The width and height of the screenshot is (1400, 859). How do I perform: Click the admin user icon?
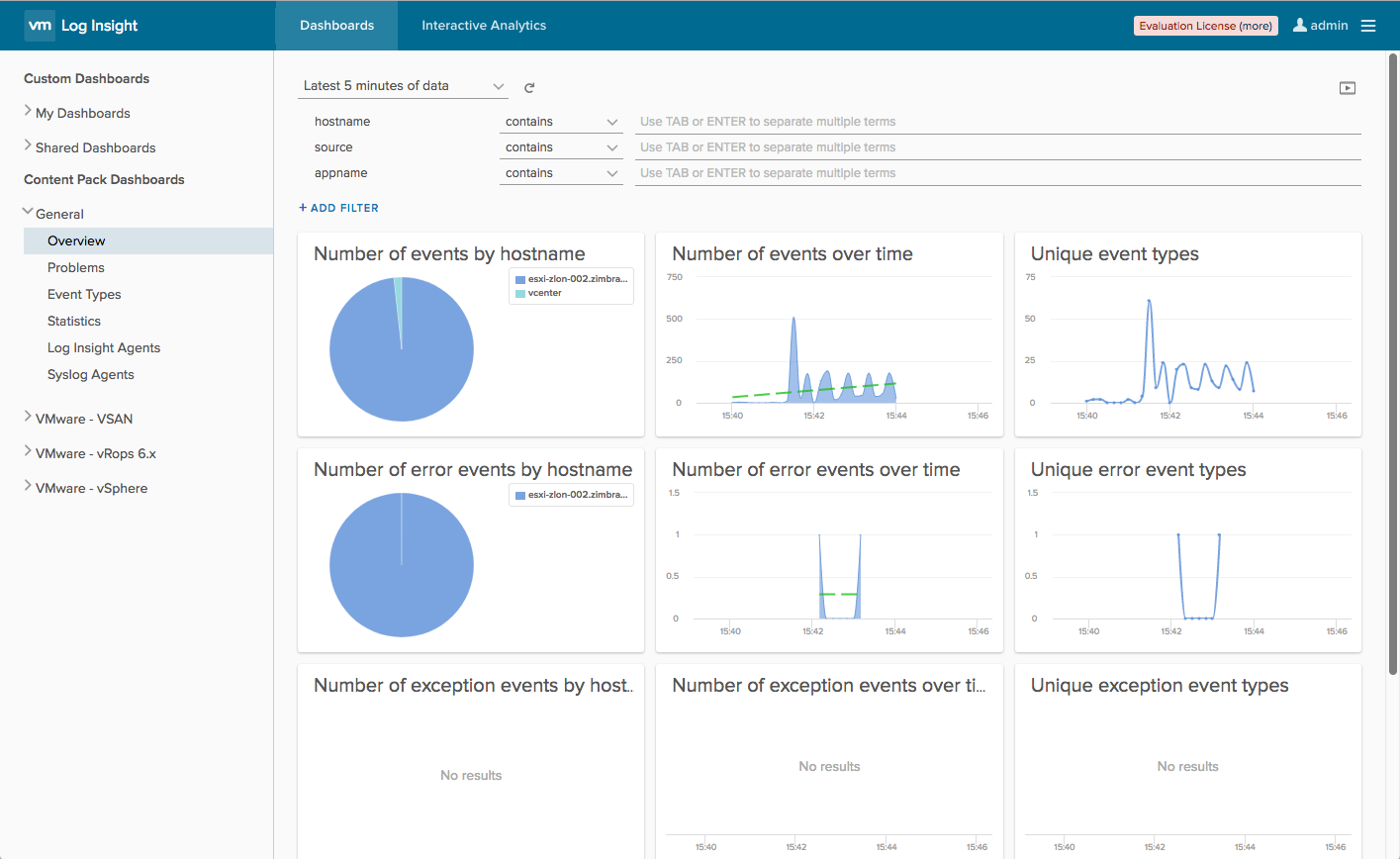point(1300,25)
